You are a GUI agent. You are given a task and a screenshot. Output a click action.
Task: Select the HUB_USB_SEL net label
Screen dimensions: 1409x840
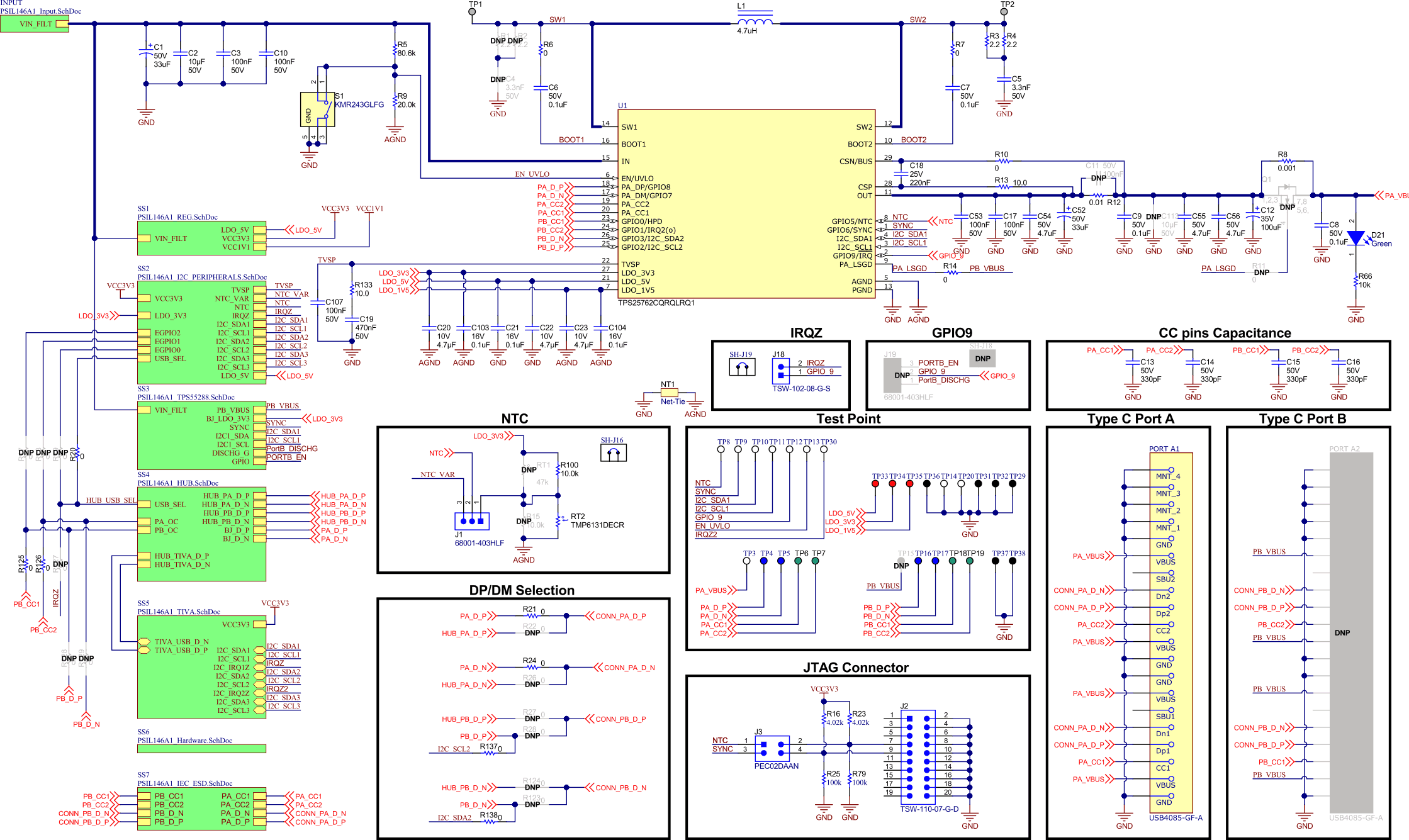tap(111, 500)
